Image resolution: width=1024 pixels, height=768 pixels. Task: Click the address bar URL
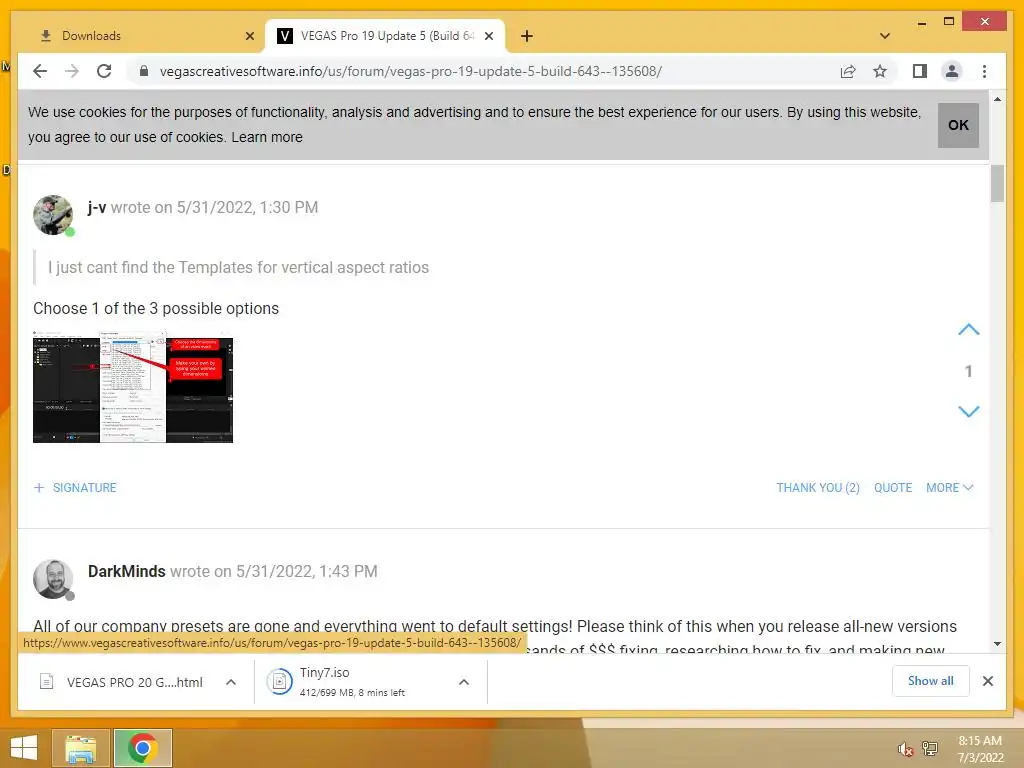[411, 71]
